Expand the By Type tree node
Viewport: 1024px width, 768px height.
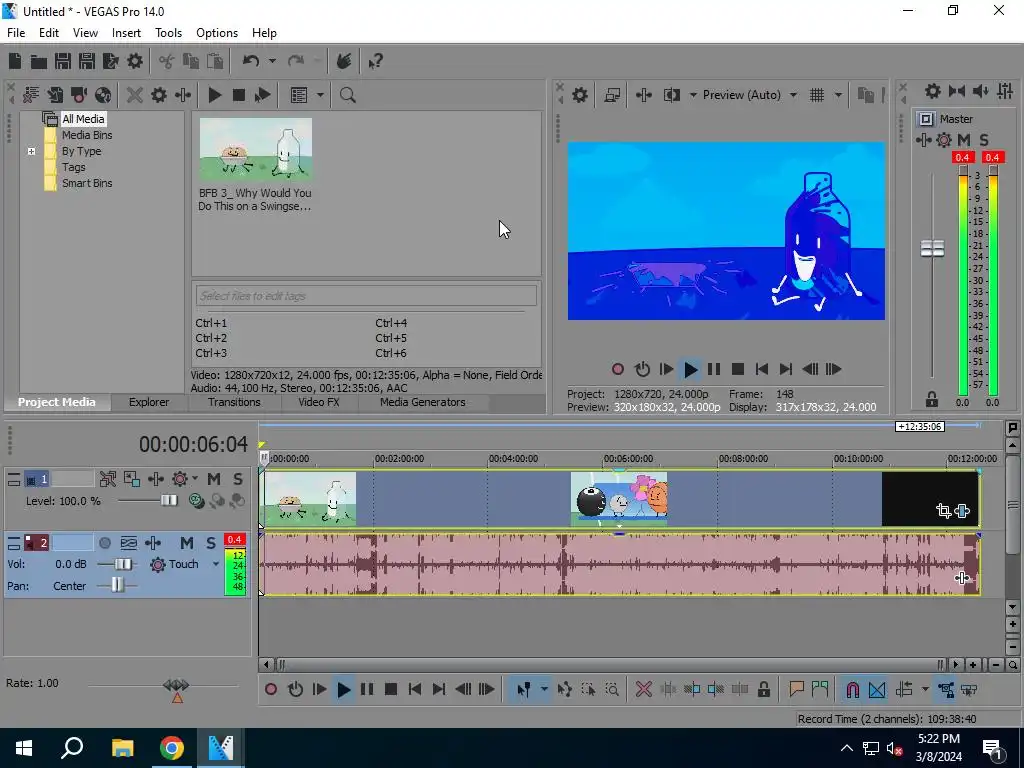tap(31, 152)
